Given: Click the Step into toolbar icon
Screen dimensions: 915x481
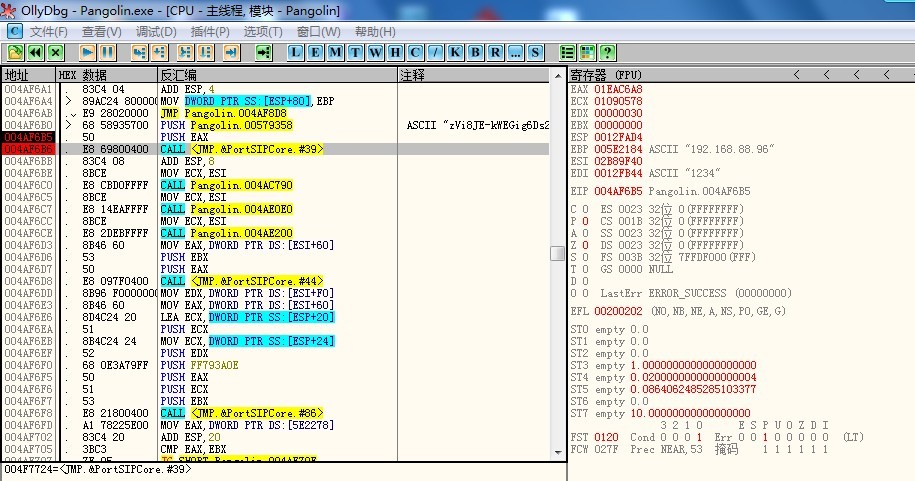Looking at the screenshot, I should click(x=139, y=53).
